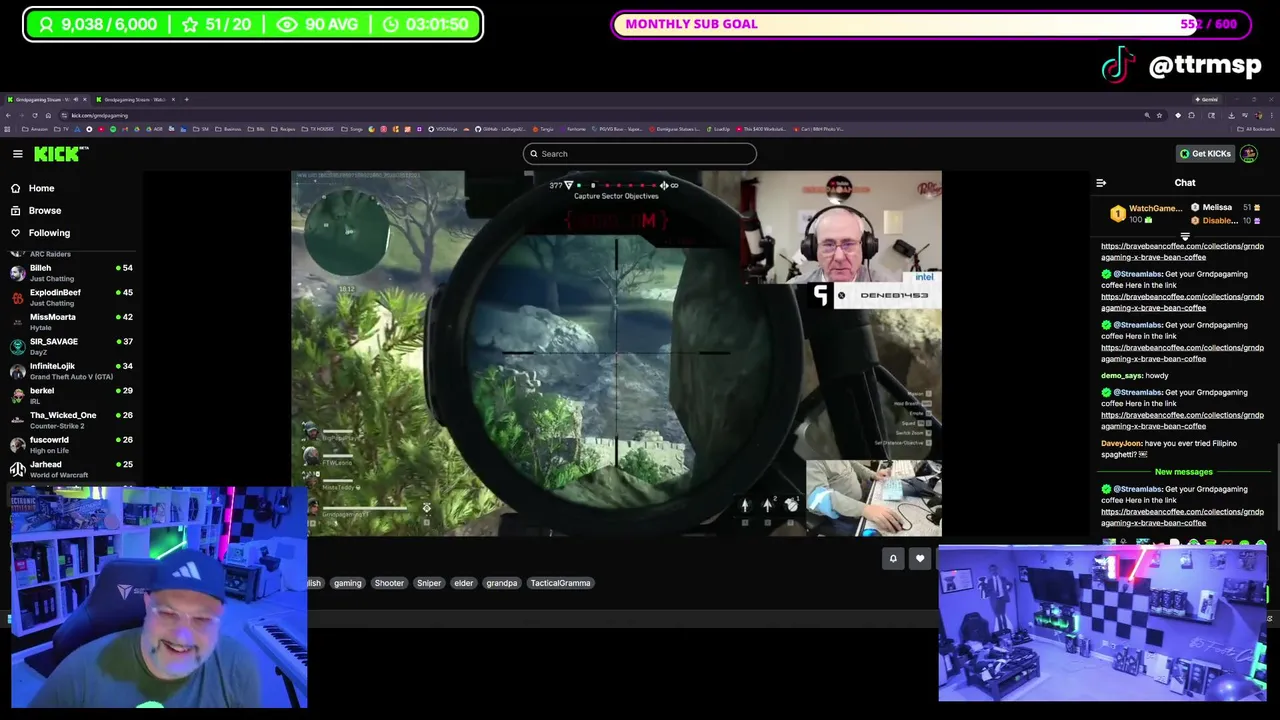Open Jarhead channel in the Following list
Image resolution: width=1280 pixels, height=720 pixels.
click(70, 469)
